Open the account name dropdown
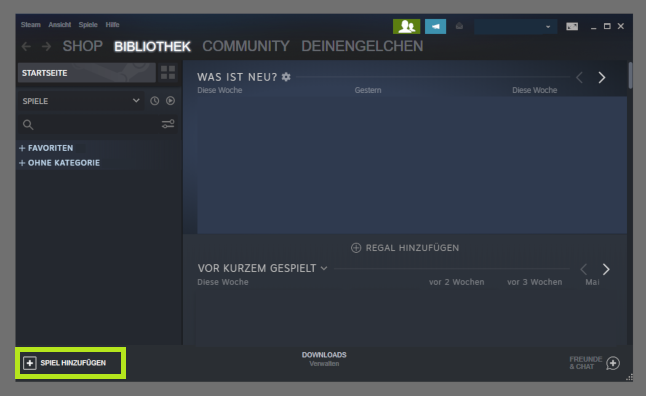Viewport: 646px width, 396px height. (x=516, y=26)
